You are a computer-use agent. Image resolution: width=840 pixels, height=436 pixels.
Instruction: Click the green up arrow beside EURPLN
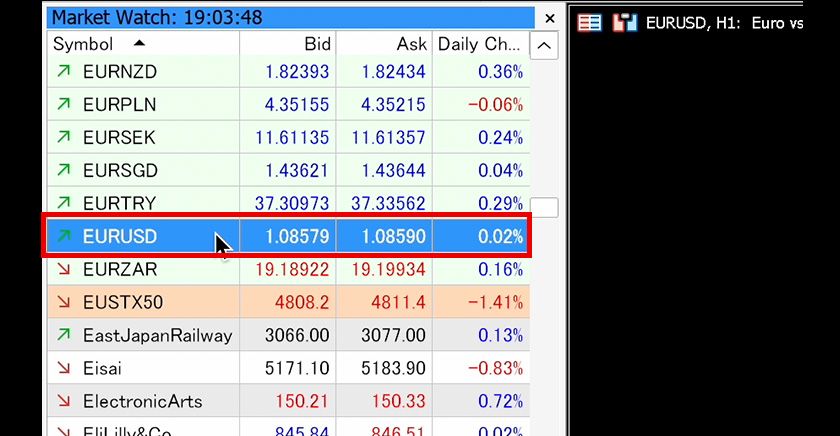point(64,103)
